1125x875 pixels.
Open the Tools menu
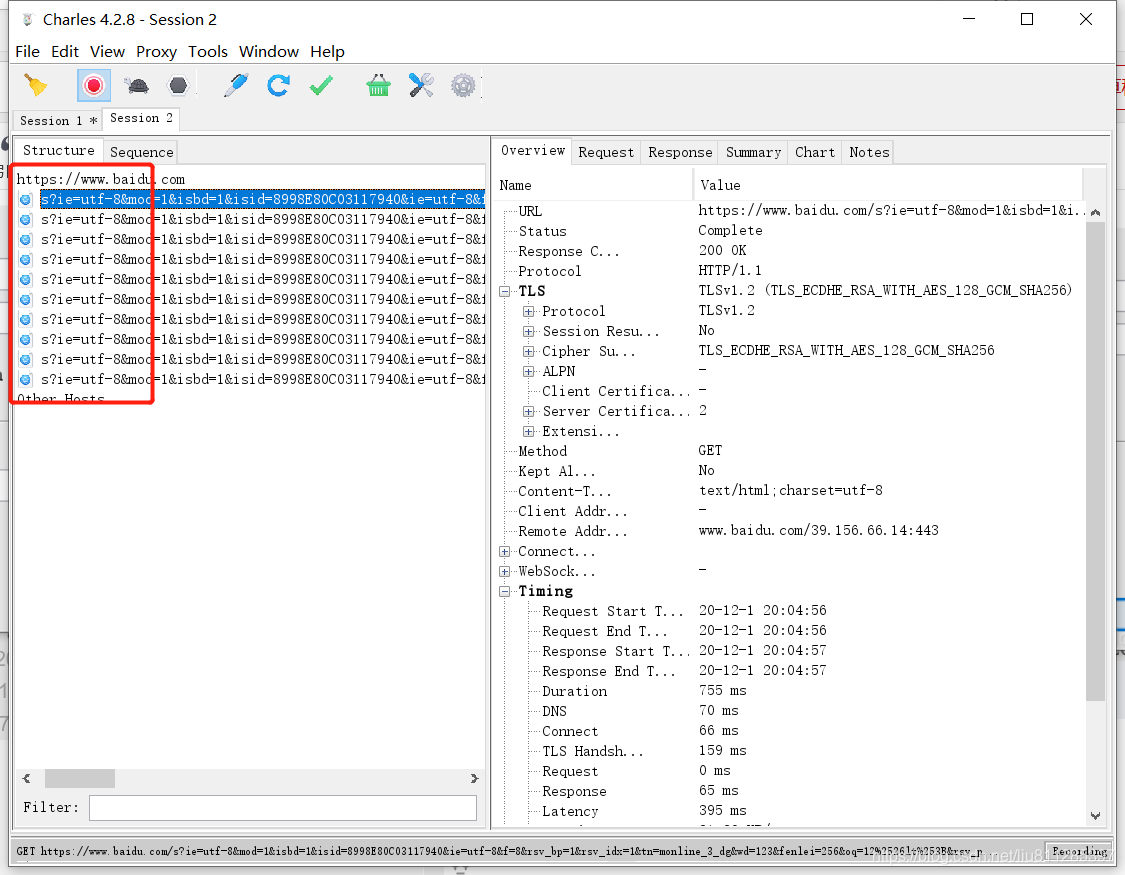[208, 52]
